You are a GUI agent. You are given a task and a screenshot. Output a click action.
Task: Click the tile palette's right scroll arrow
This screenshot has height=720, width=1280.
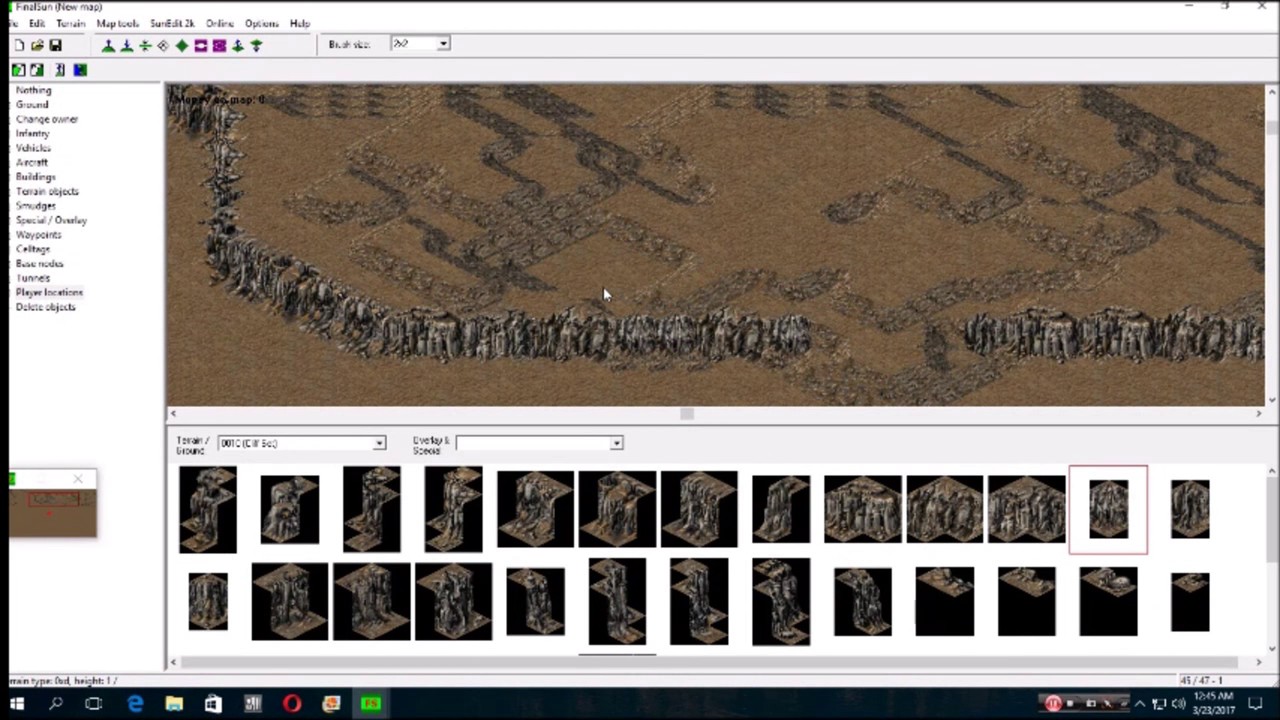point(1258,661)
